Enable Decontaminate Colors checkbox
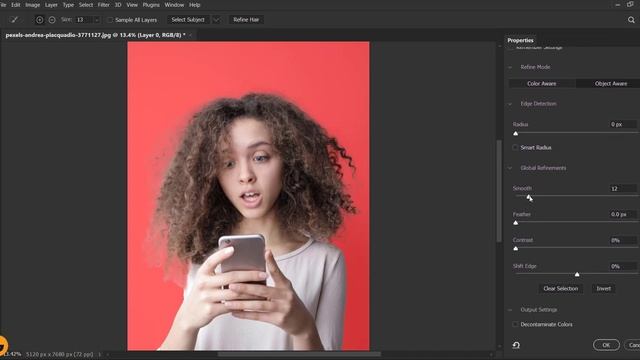This screenshot has width=640, height=360. click(516, 324)
